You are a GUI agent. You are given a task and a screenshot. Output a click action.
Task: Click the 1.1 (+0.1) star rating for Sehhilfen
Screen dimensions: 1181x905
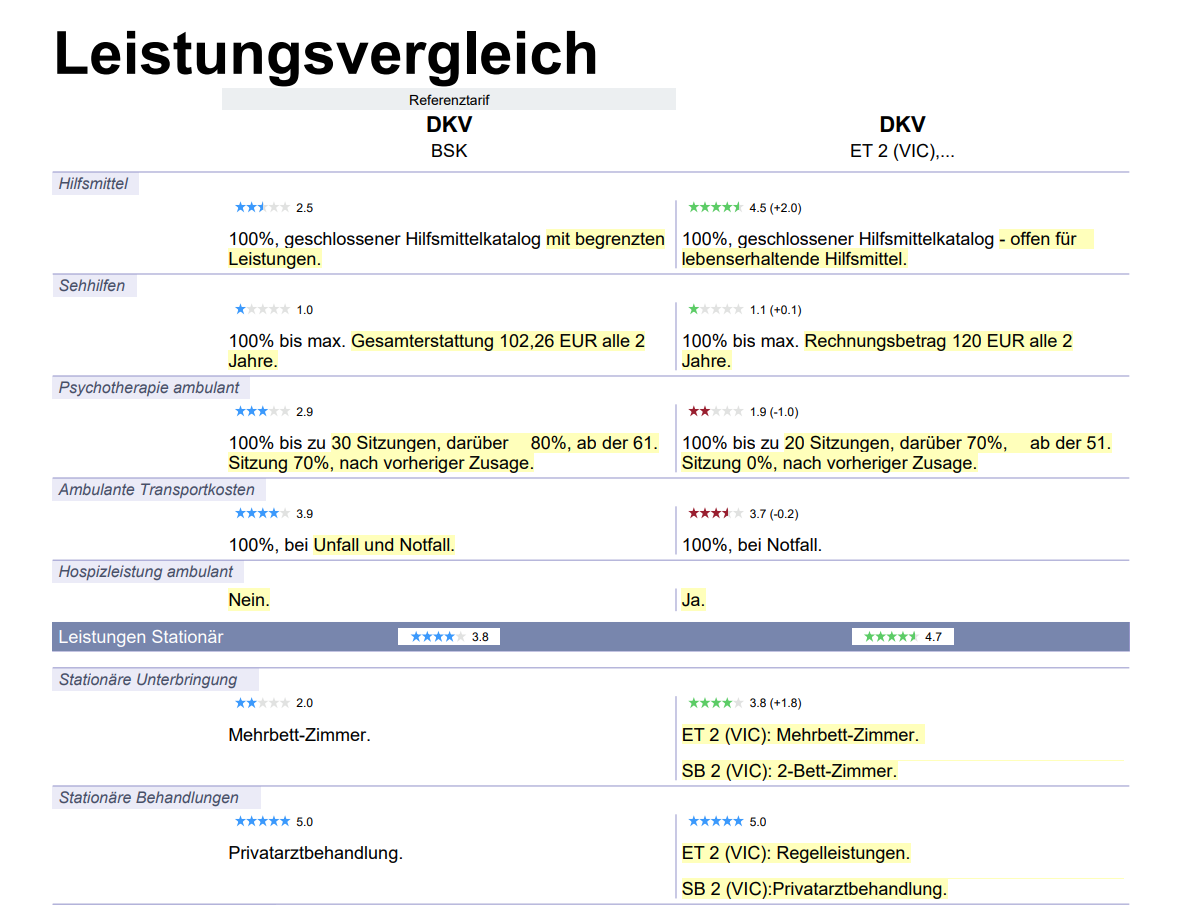tap(745, 309)
